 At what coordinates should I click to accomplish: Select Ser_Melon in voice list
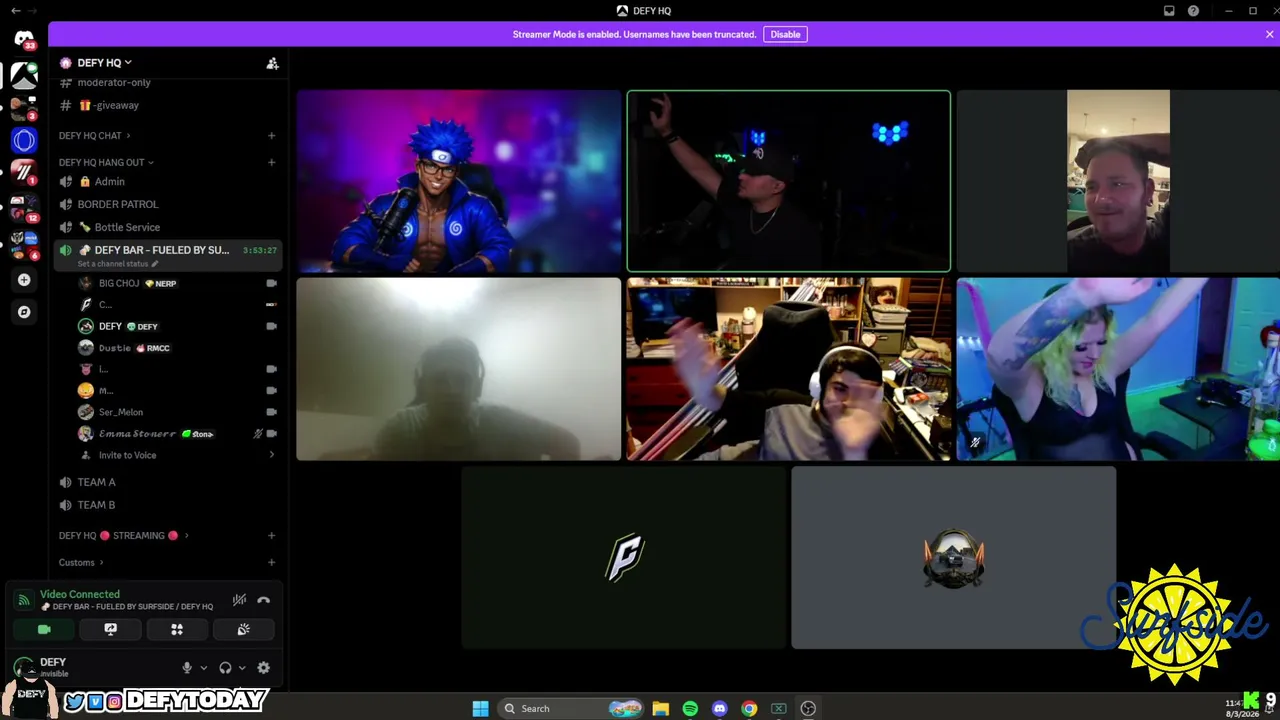pyautogui.click(x=176, y=412)
